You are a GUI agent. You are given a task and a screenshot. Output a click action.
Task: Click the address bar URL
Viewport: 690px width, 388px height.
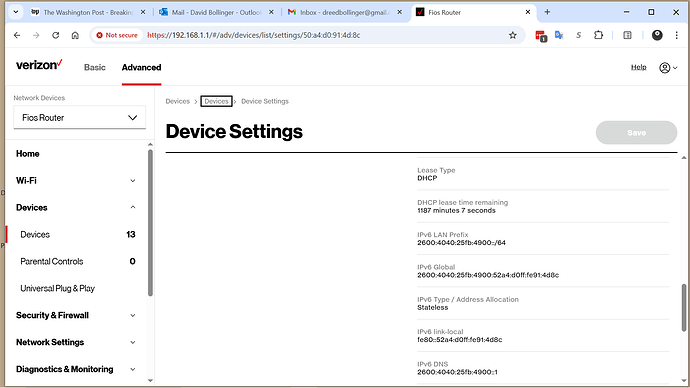point(253,35)
